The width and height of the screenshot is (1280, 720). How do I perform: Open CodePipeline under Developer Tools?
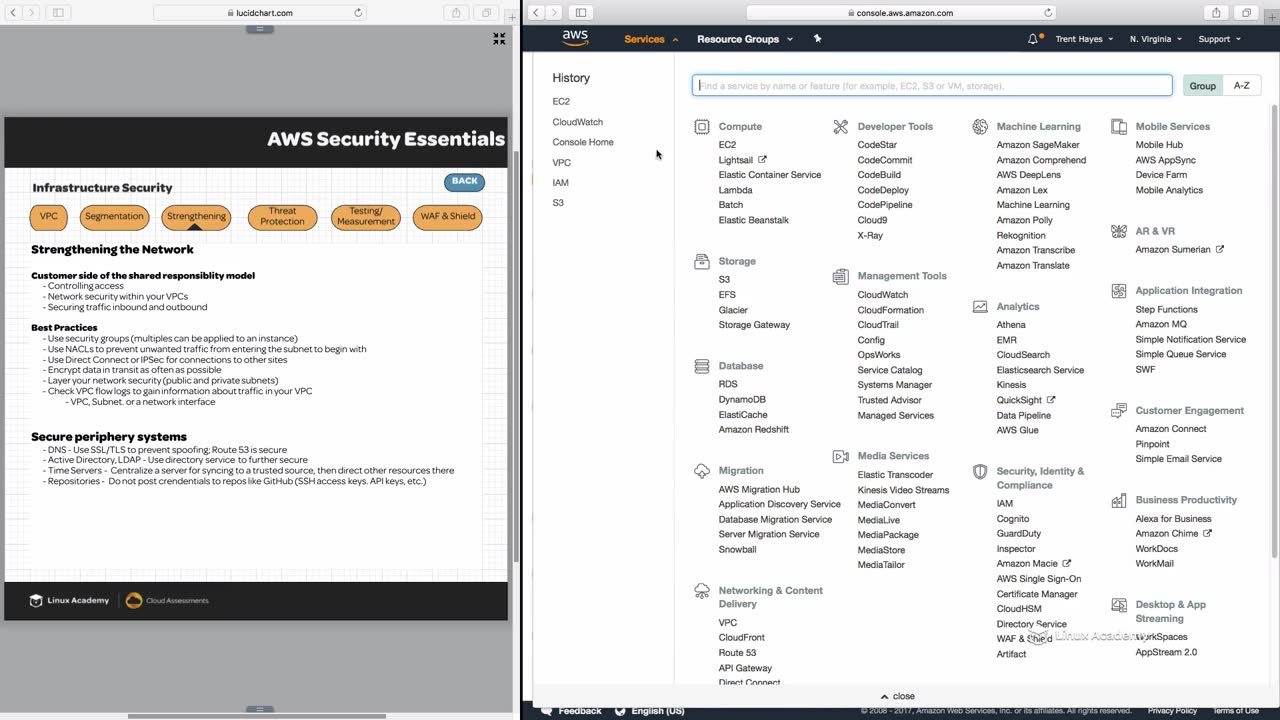(885, 205)
